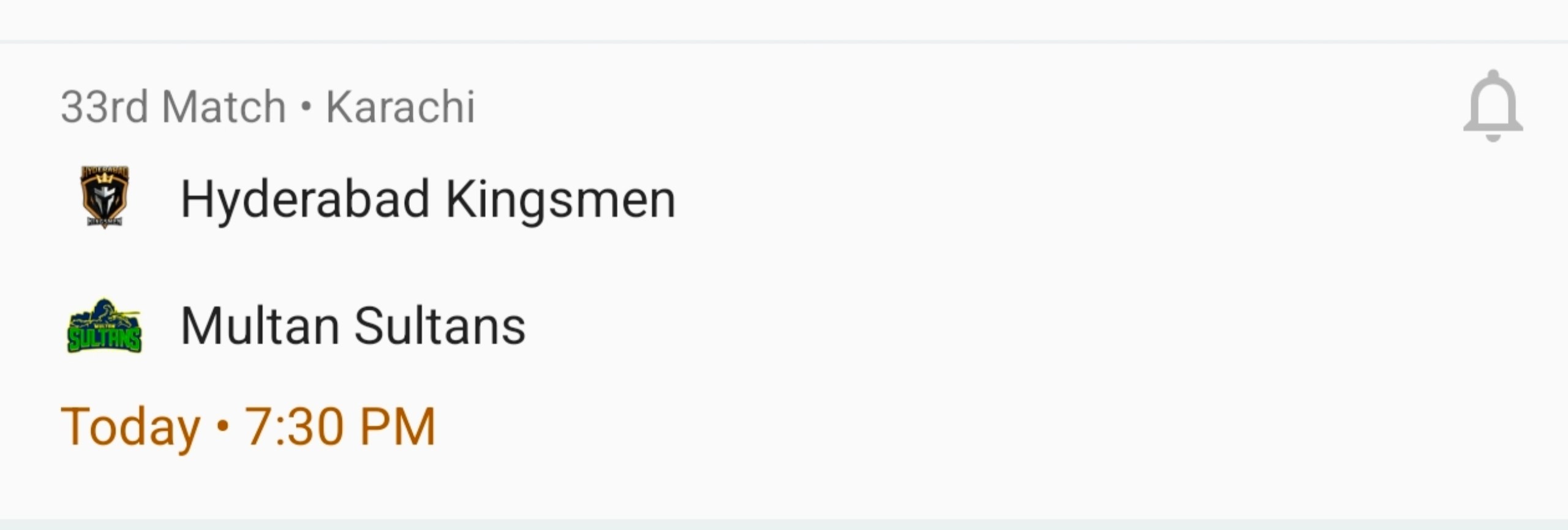Viewport: 1568px width, 530px height.
Task: Click the "Today" date label
Action: pos(130,427)
